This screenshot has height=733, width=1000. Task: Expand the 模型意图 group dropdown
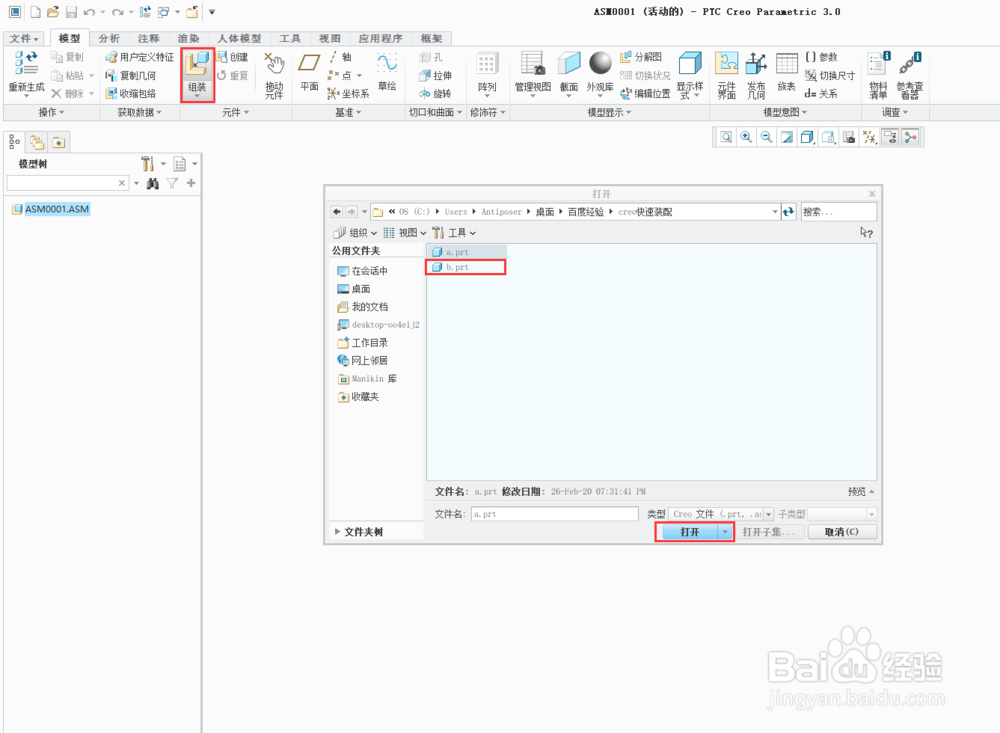[785, 112]
